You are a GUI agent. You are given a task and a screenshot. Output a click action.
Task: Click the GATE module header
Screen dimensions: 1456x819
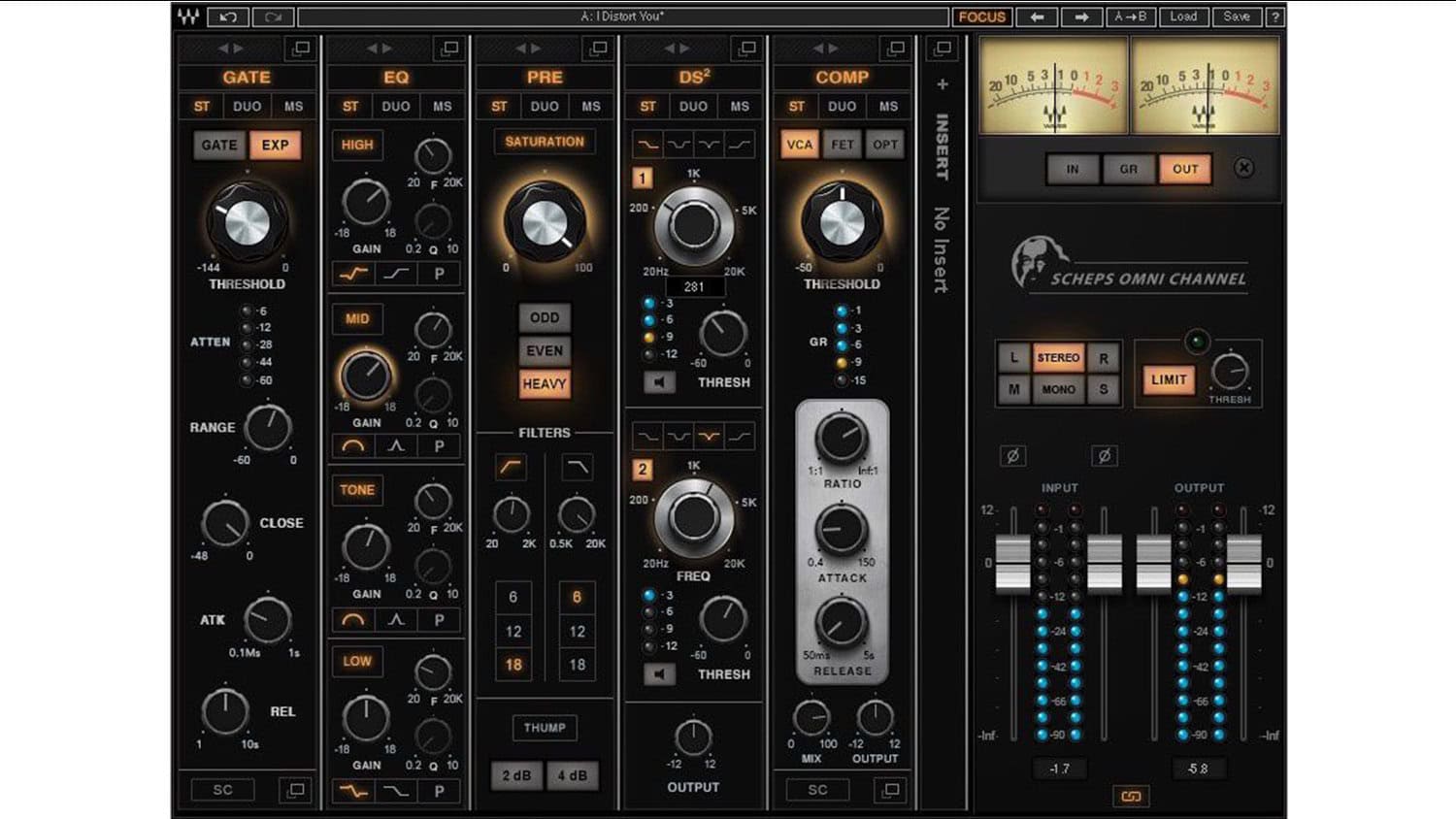tap(247, 77)
